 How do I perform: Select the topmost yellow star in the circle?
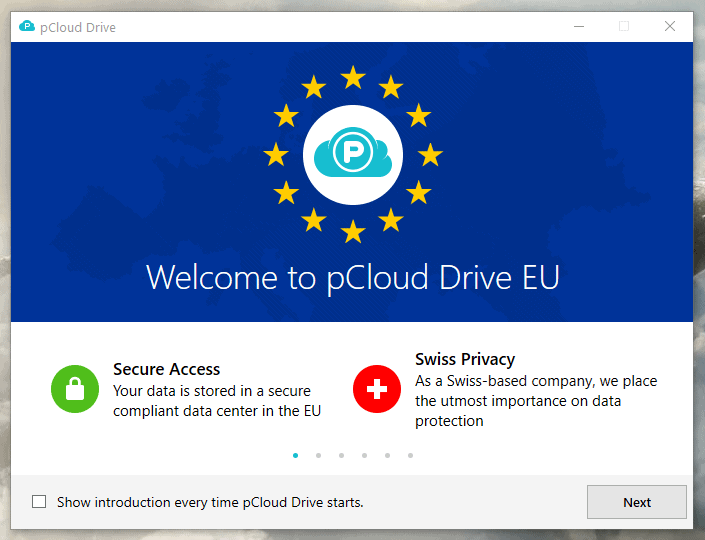pos(353,77)
